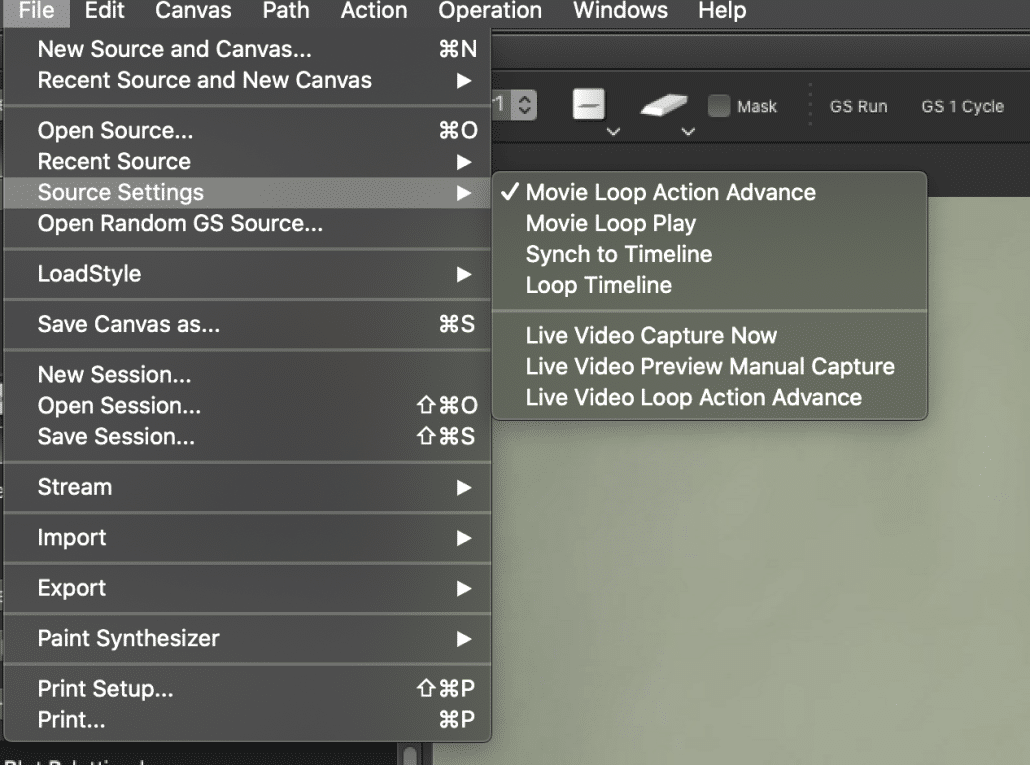Open the Operation menu
The height and width of the screenshot is (765, 1030).
[489, 12]
